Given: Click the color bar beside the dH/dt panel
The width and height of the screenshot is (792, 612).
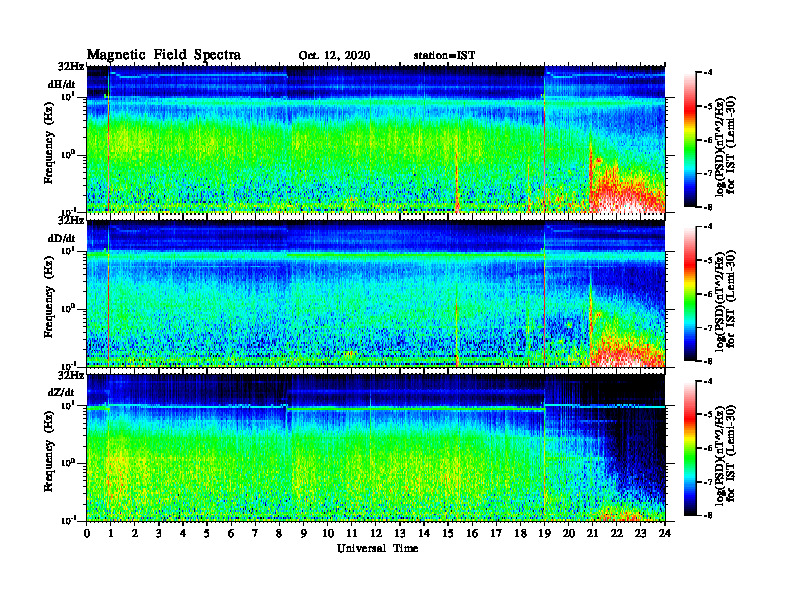Looking at the screenshot, I should [x=690, y=139].
